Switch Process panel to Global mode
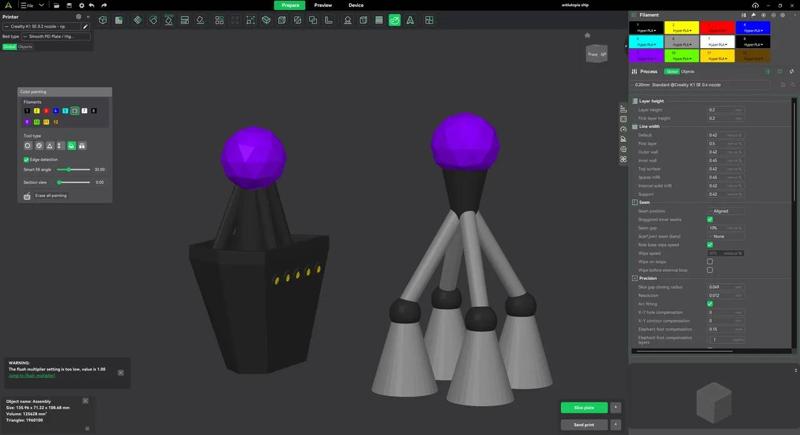This screenshot has height=435, width=800. (672, 72)
